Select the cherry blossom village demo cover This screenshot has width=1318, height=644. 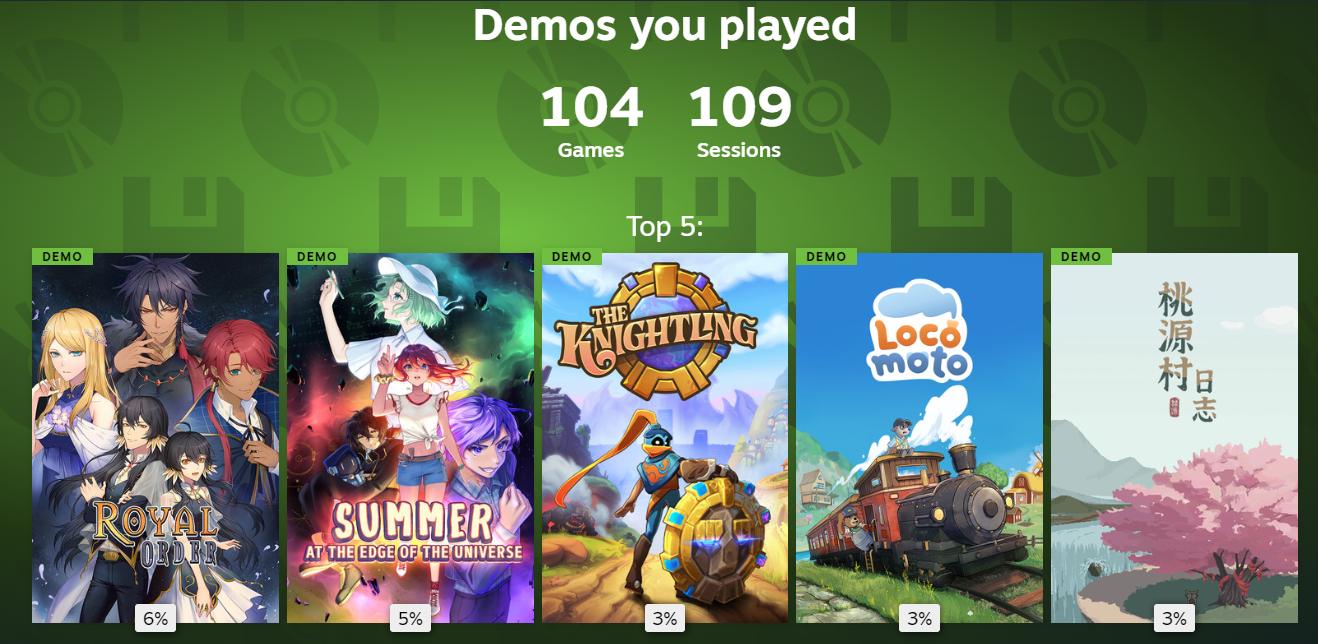pyautogui.click(x=1174, y=438)
